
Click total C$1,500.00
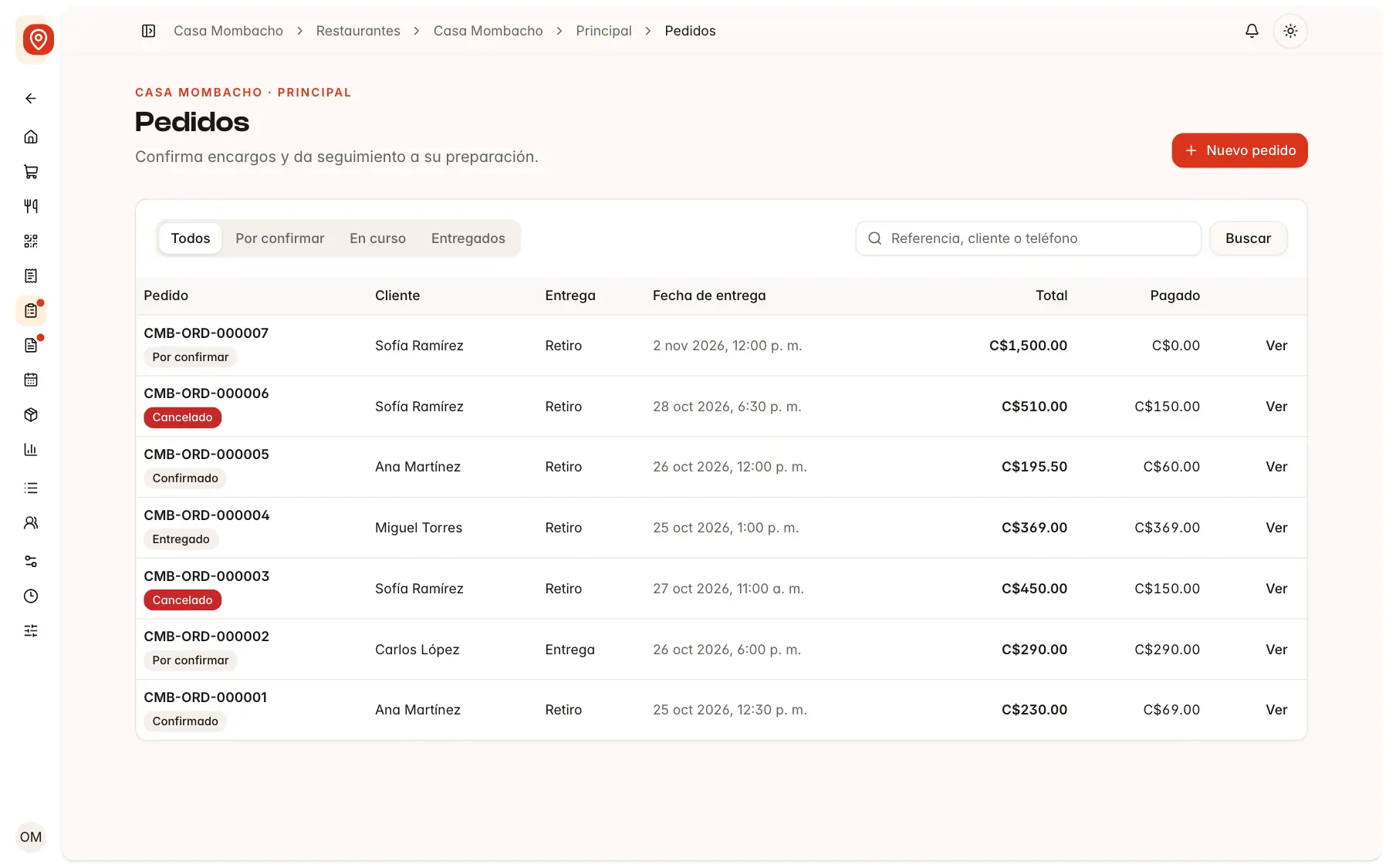click(x=1028, y=346)
